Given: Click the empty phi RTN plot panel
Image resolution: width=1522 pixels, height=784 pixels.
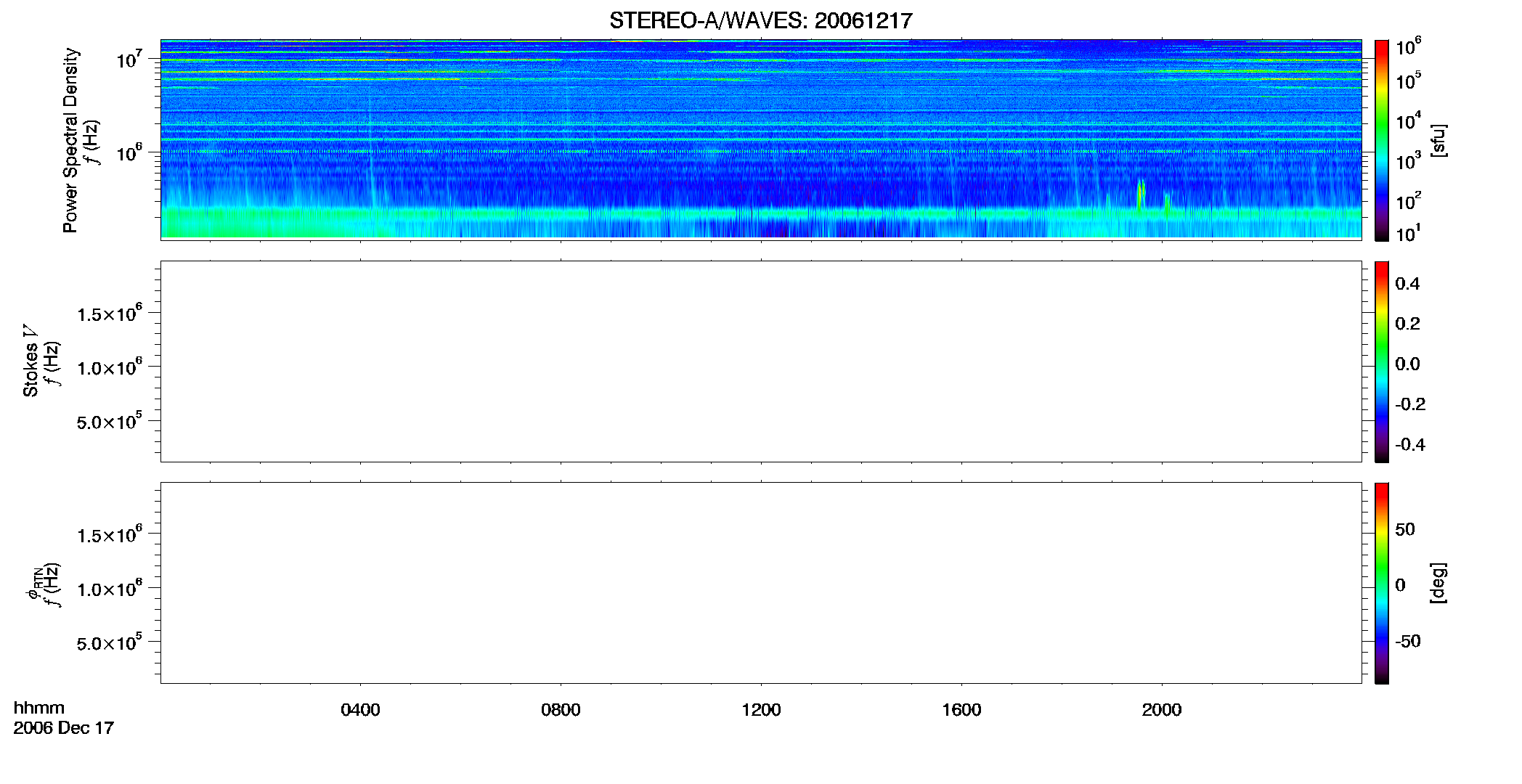Looking at the screenshot, I should [x=761, y=583].
